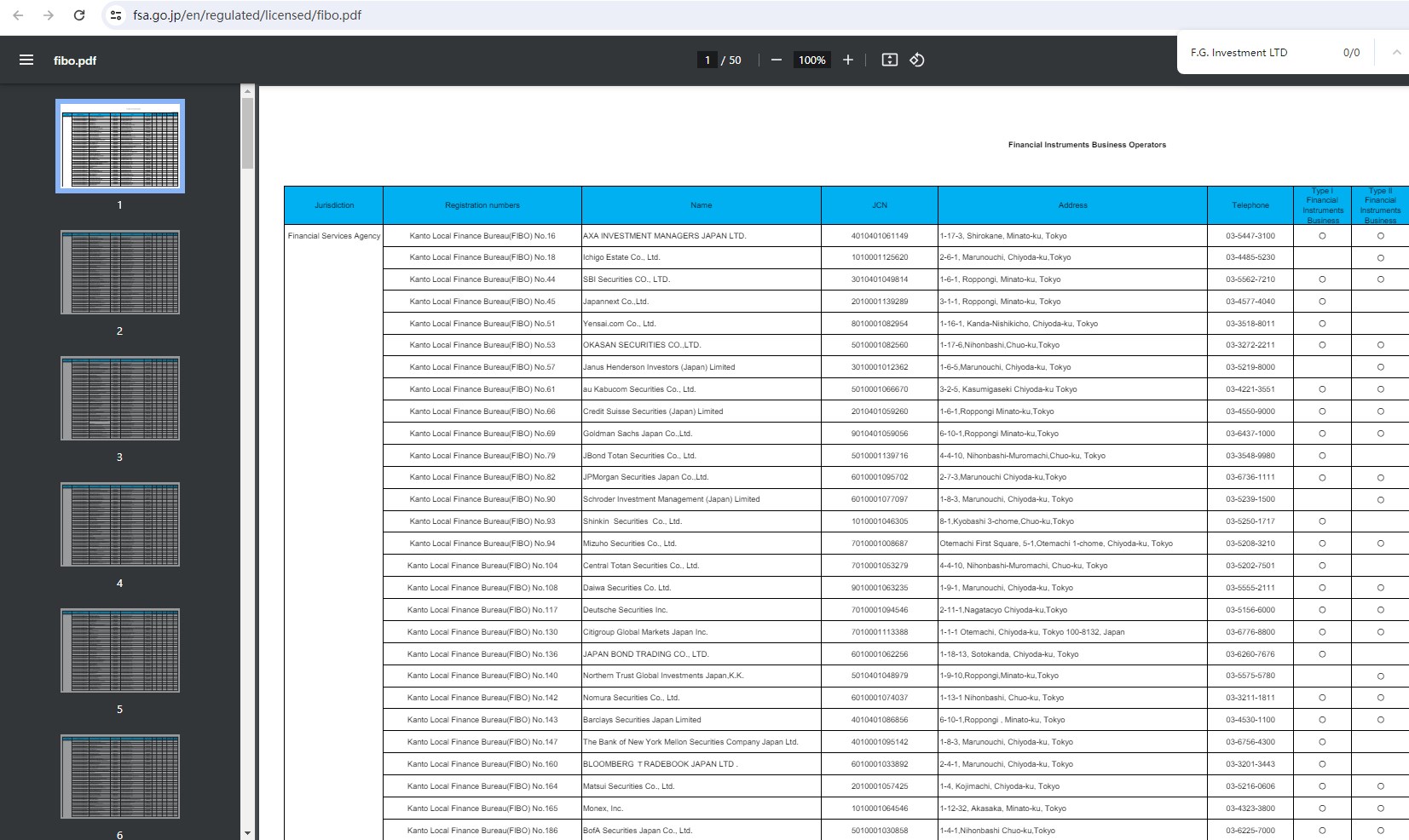The height and width of the screenshot is (840, 1409).
Task: Click the zoom out minus icon
Action: pyautogui.click(x=776, y=60)
